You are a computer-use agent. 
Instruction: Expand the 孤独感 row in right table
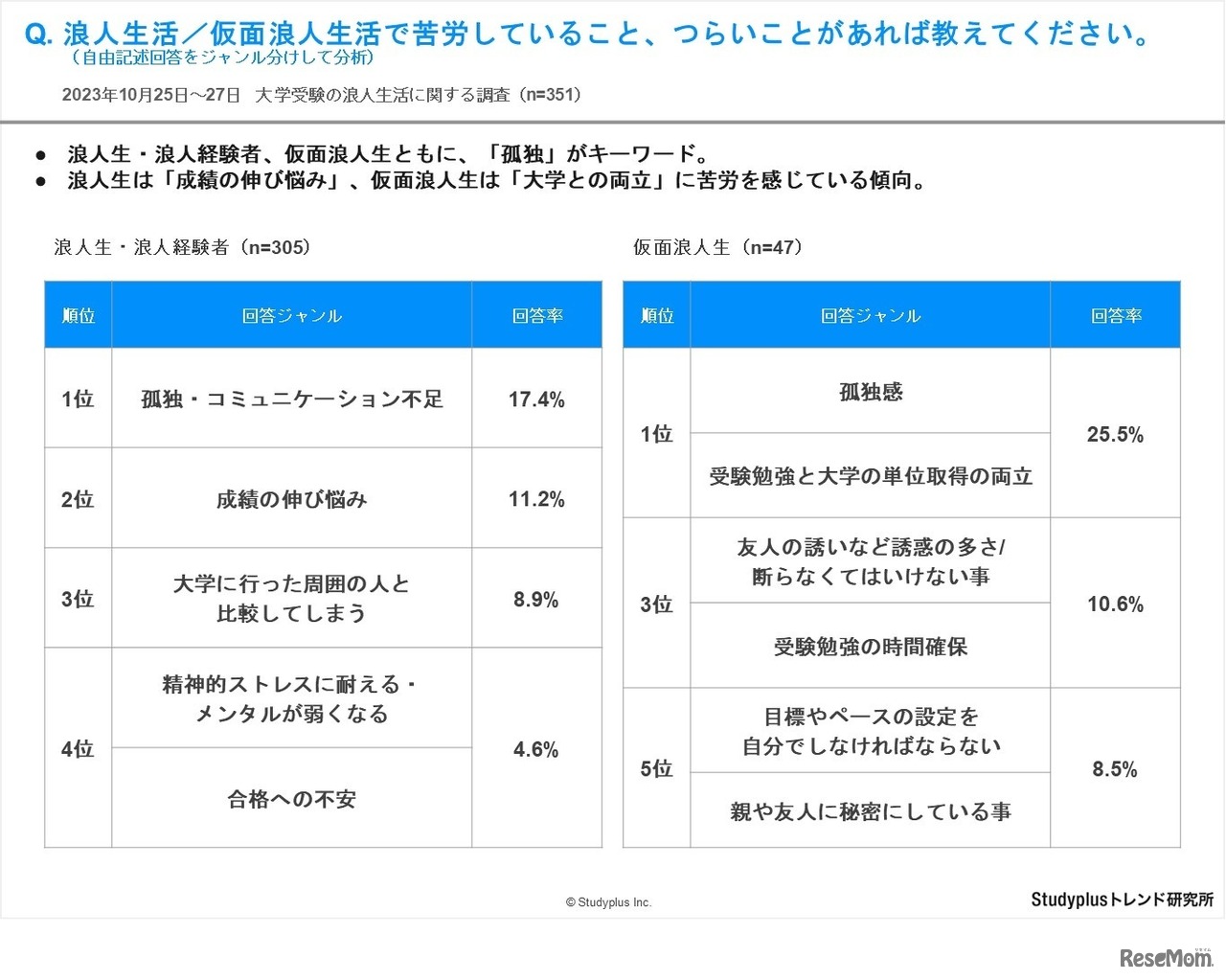(869, 393)
